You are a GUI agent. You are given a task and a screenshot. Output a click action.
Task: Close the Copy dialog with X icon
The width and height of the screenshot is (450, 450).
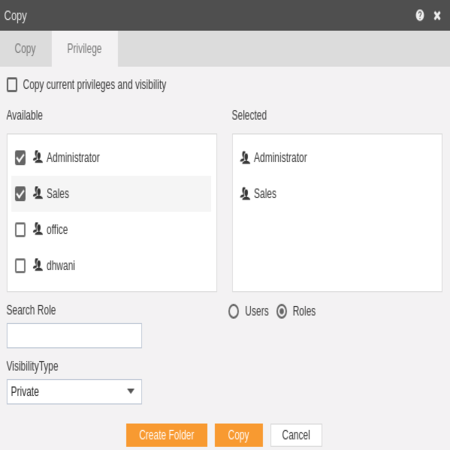[437, 16]
